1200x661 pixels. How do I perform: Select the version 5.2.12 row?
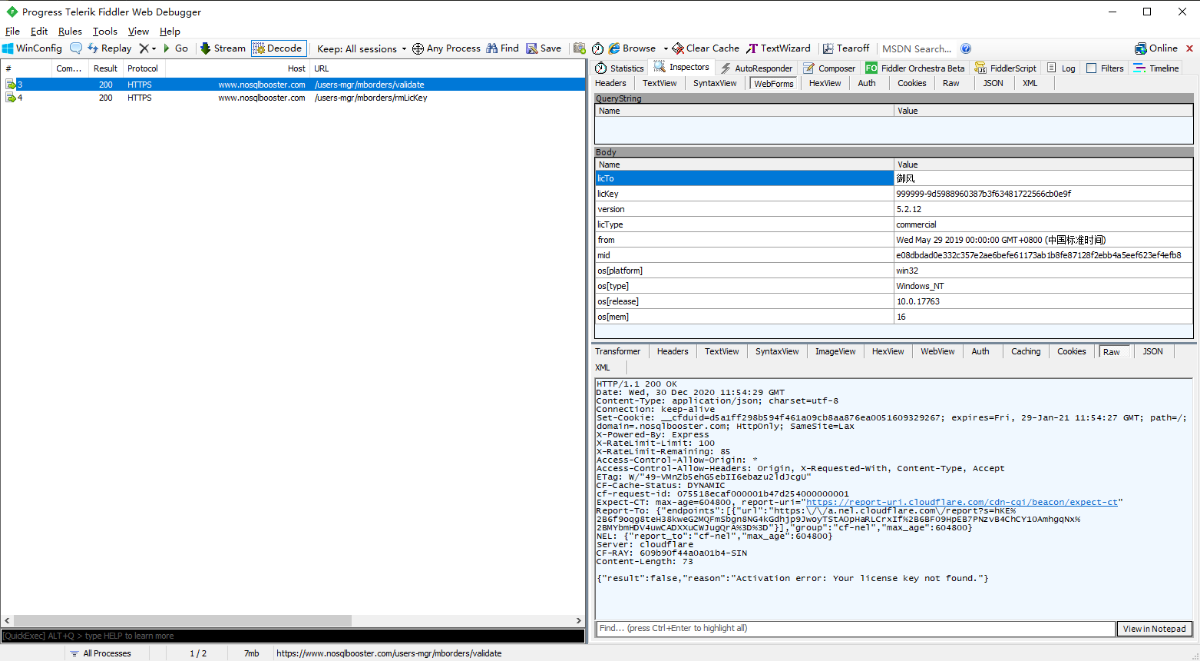tap(893, 209)
